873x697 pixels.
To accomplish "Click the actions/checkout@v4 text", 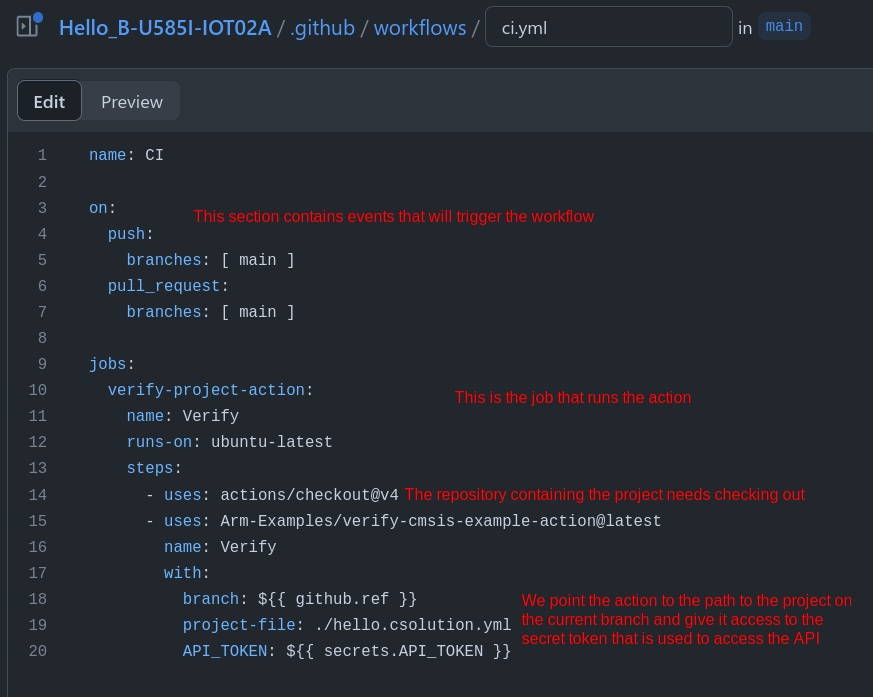I will pyautogui.click(x=309, y=496).
